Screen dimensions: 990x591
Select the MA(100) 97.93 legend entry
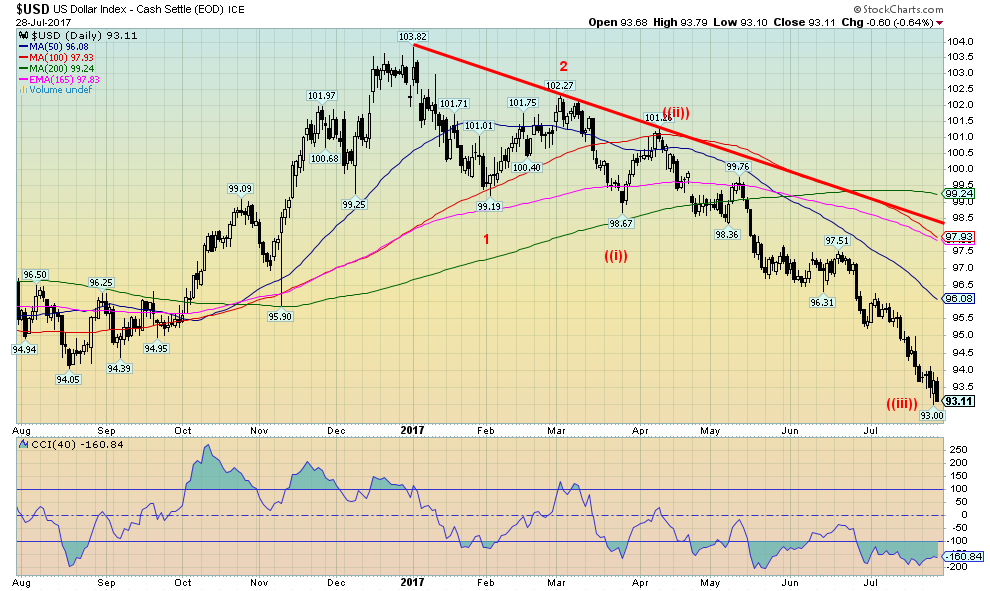click(59, 57)
